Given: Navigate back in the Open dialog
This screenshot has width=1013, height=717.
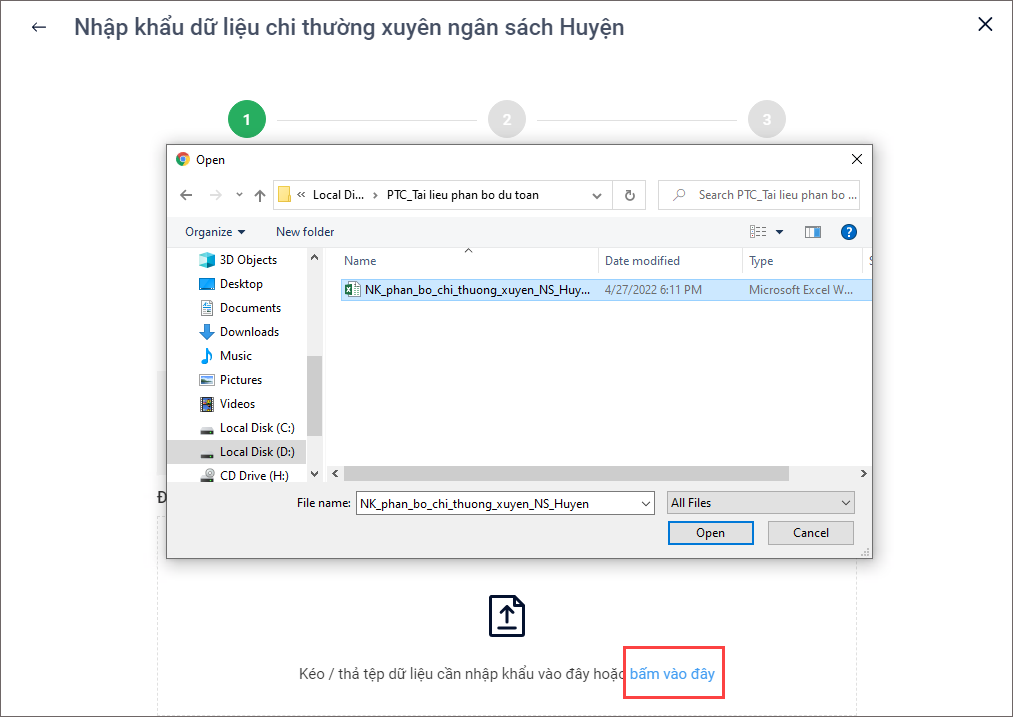Looking at the screenshot, I should coord(185,195).
